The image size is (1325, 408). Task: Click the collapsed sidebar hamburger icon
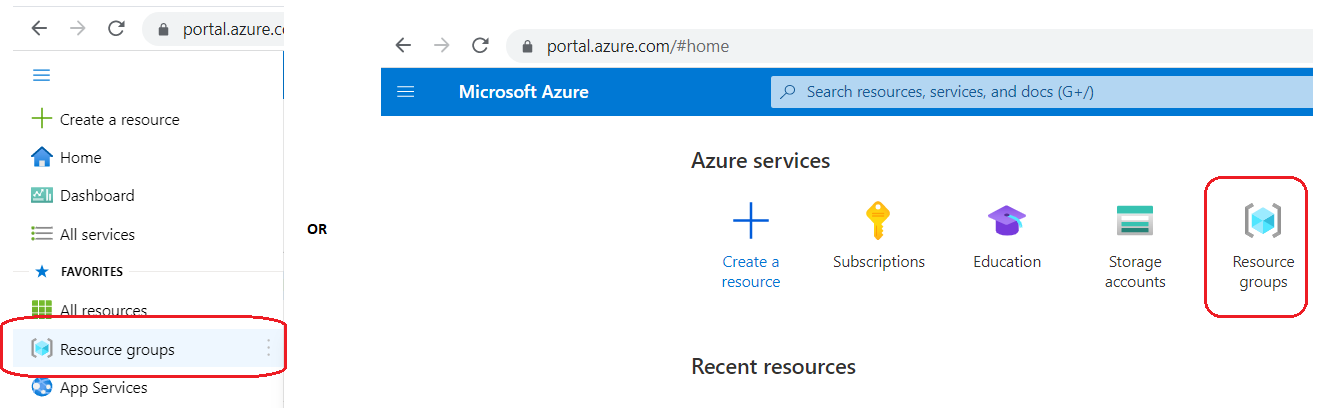42,75
